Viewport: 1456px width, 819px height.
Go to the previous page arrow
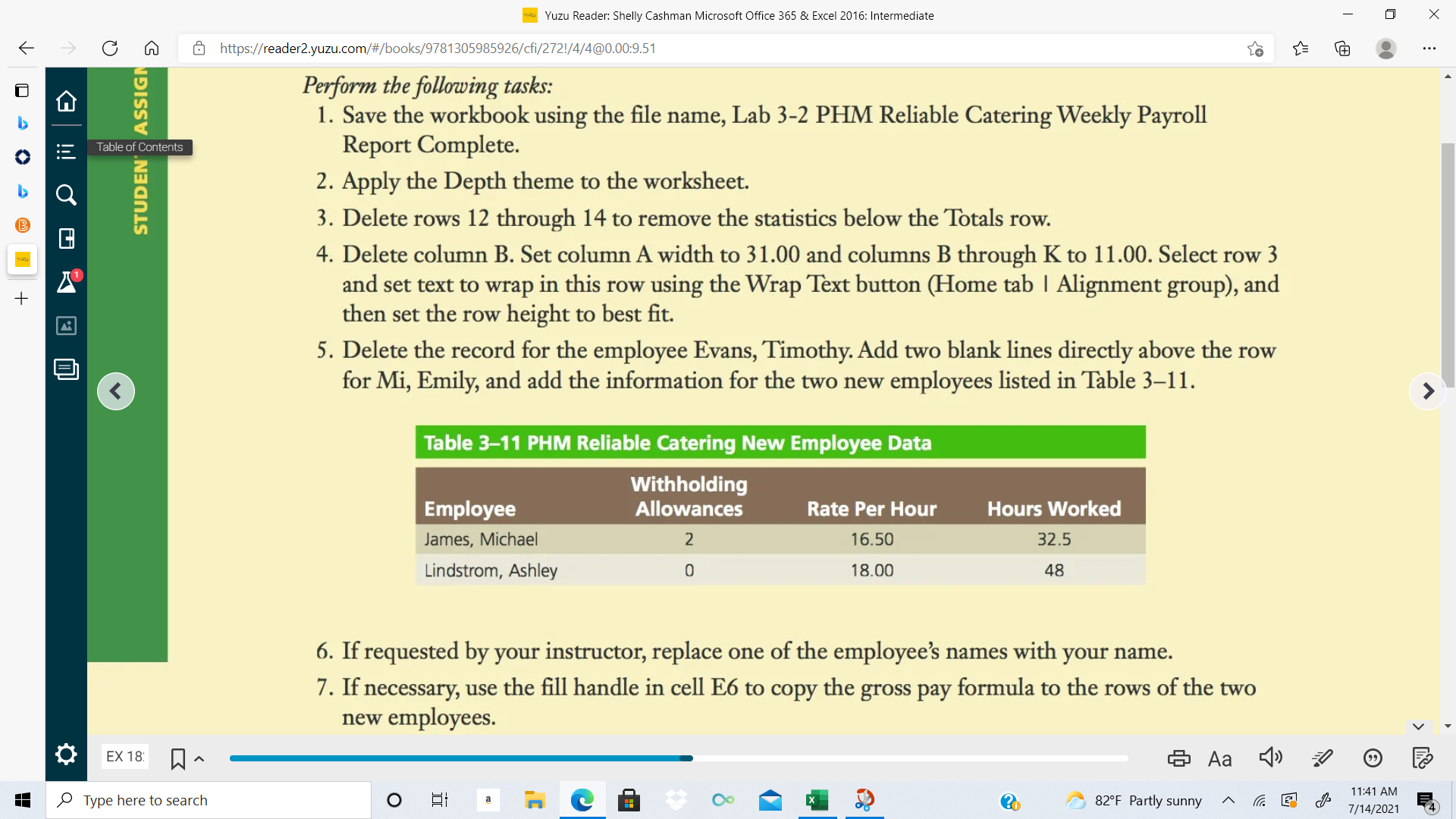tap(116, 391)
